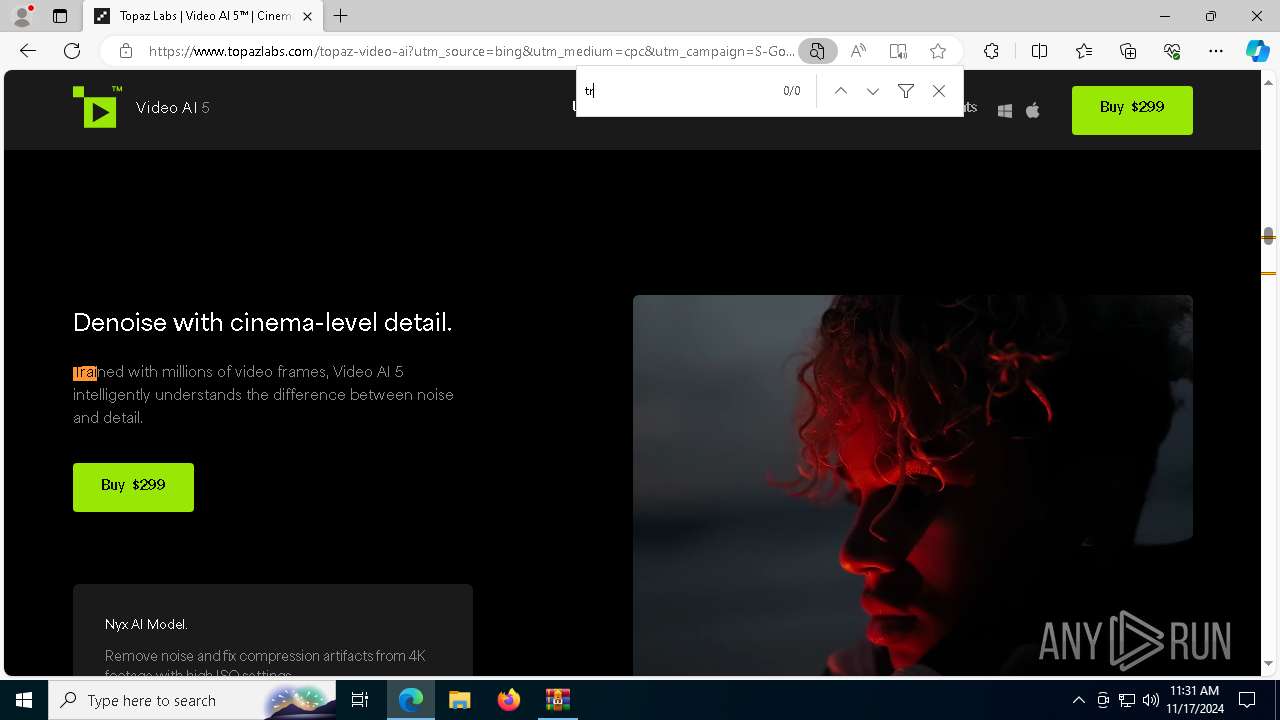The image size is (1280, 720).
Task: Select the Apple macOS download icon
Action: pos(1033,110)
